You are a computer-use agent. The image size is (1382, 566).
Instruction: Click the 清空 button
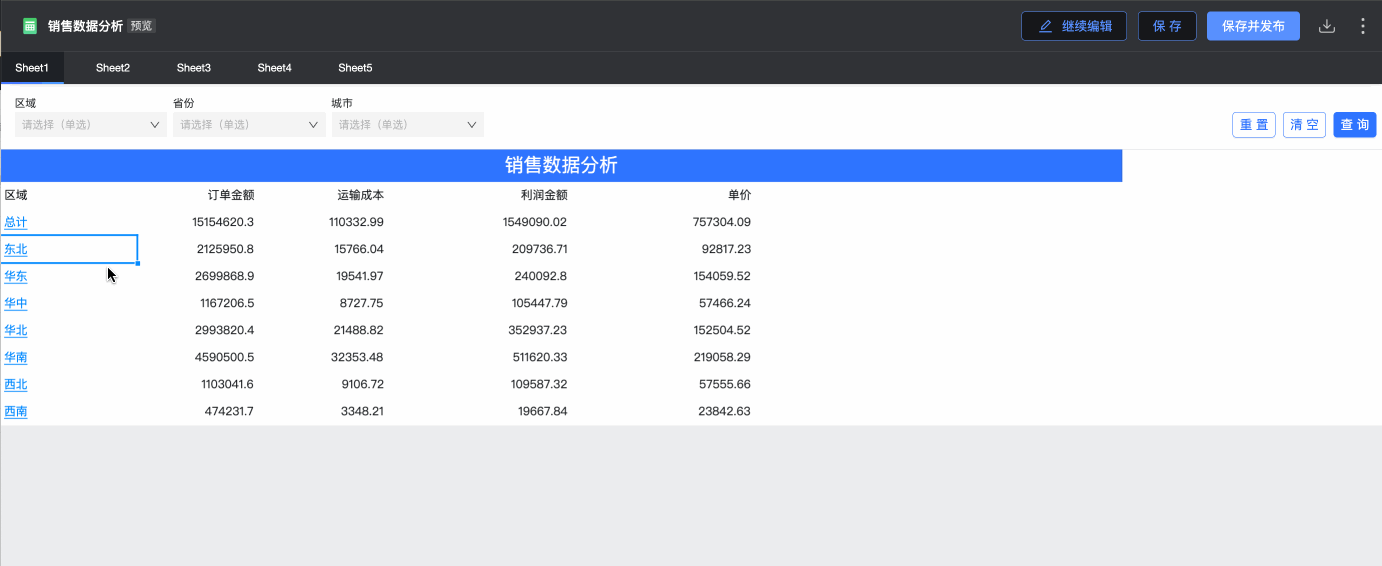(x=1304, y=125)
